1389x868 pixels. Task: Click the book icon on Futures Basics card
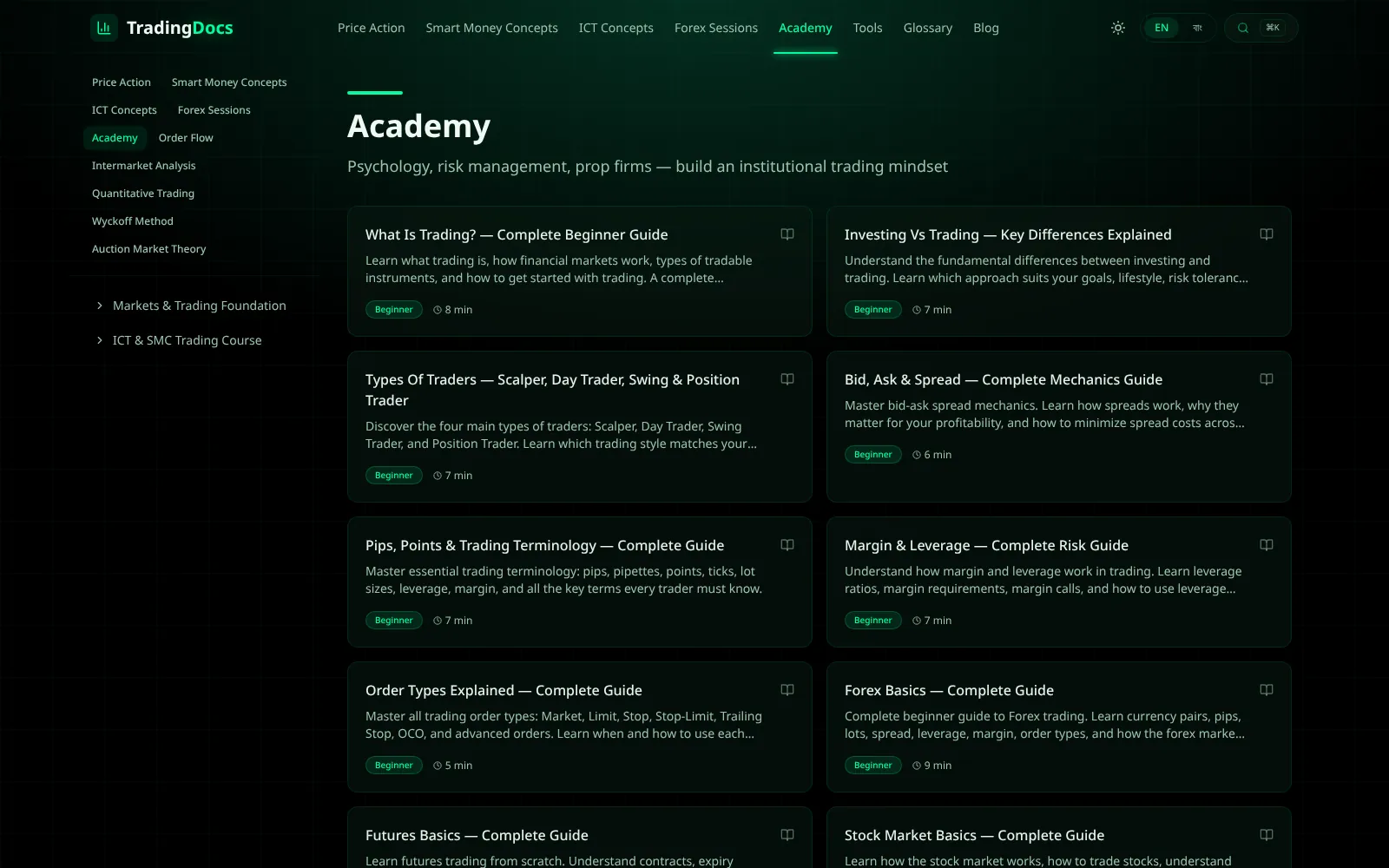tap(787, 835)
